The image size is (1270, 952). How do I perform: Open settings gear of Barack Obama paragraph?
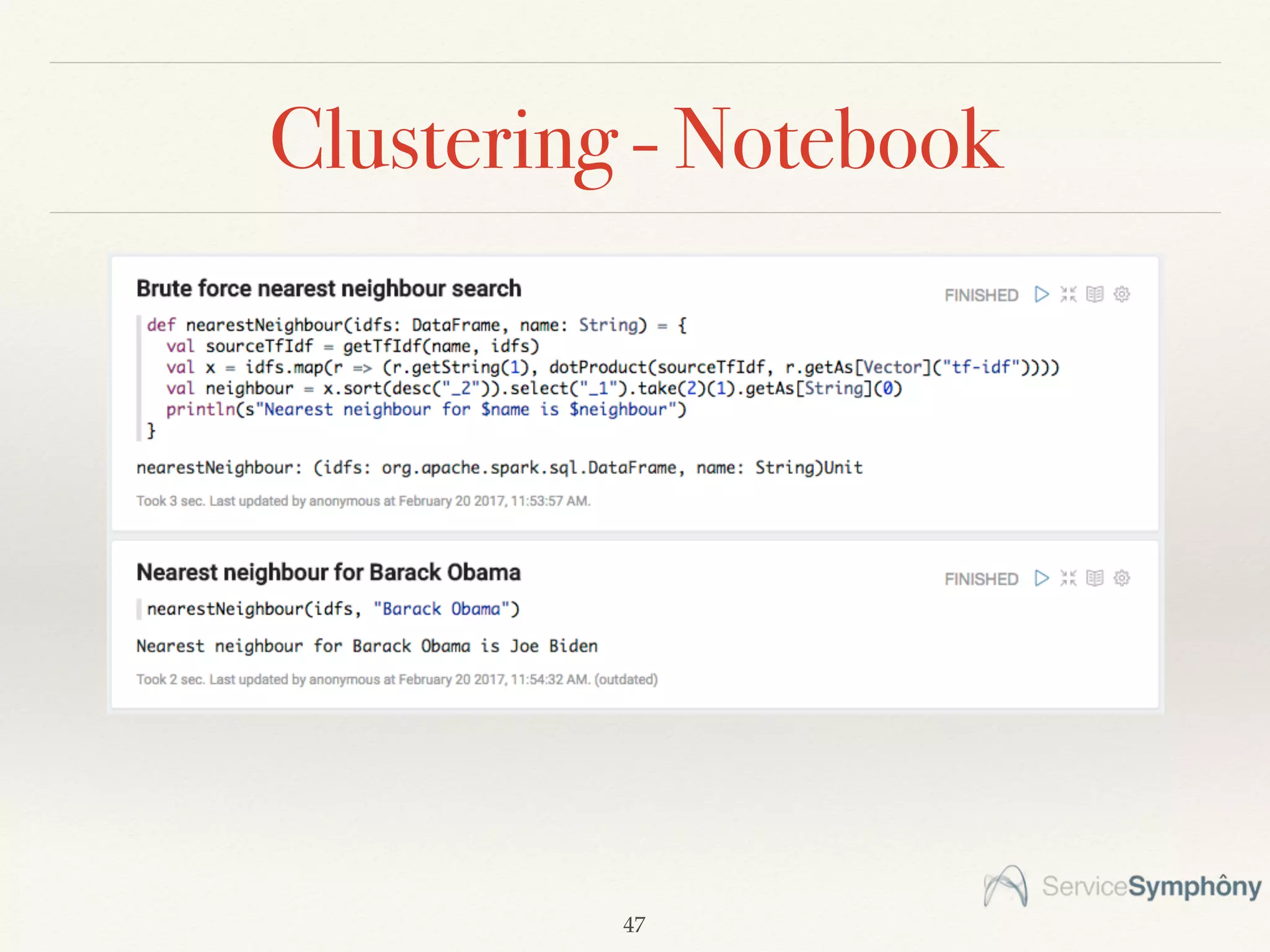(1121, 578)
